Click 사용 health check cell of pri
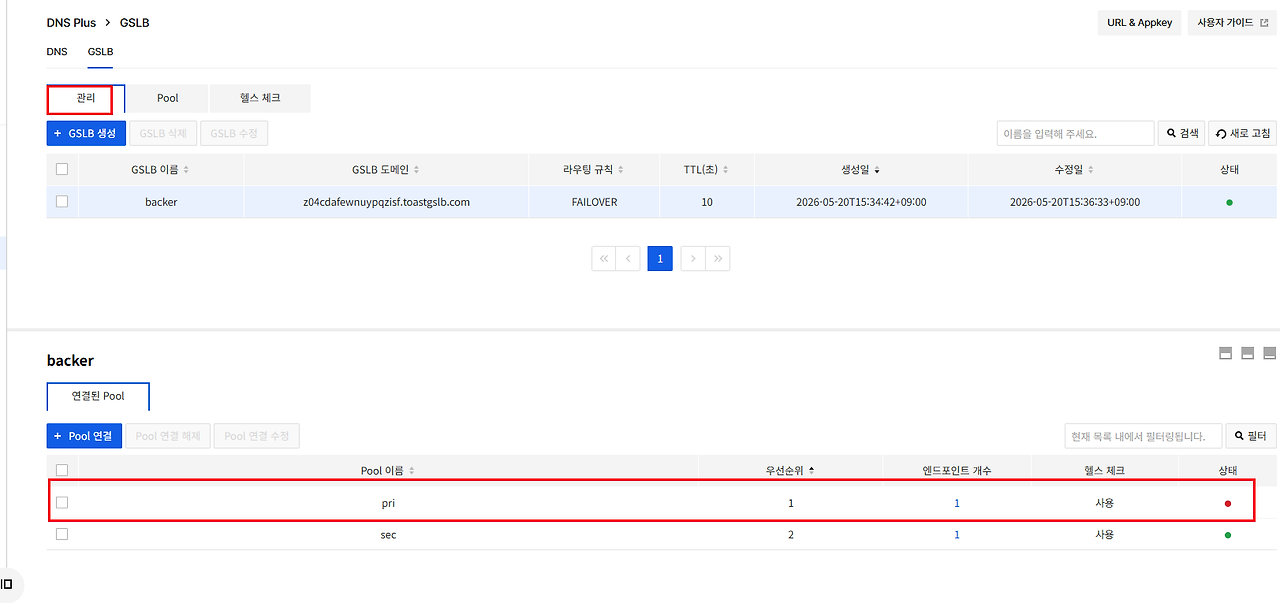Screen dimensions: 1280x603 coord(1104,503)
